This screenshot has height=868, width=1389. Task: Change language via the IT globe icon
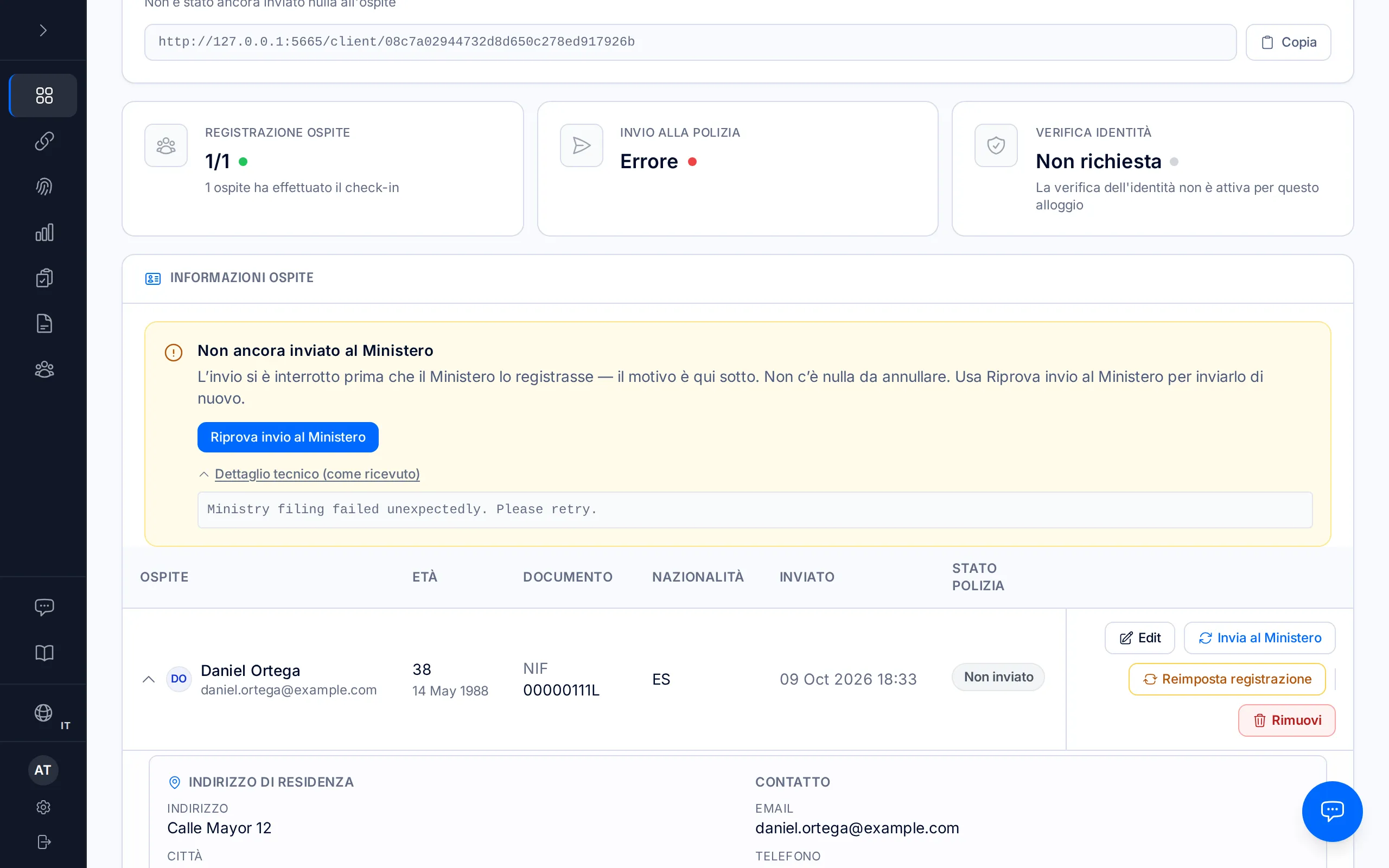tap(44, 713)
